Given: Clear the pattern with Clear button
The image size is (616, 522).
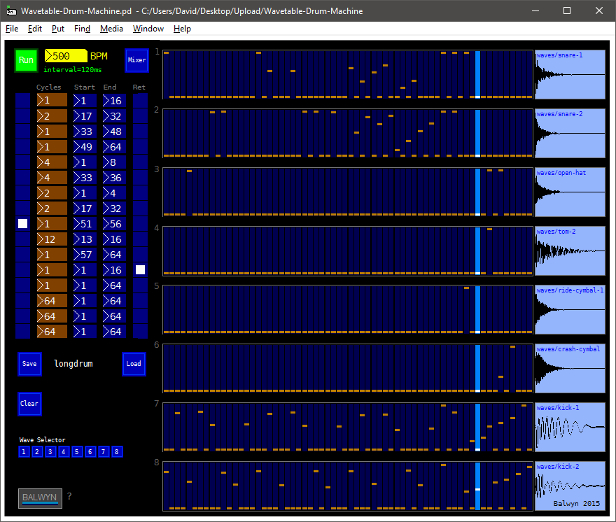Looking at the screenshot, I should [x=30, y=403].
